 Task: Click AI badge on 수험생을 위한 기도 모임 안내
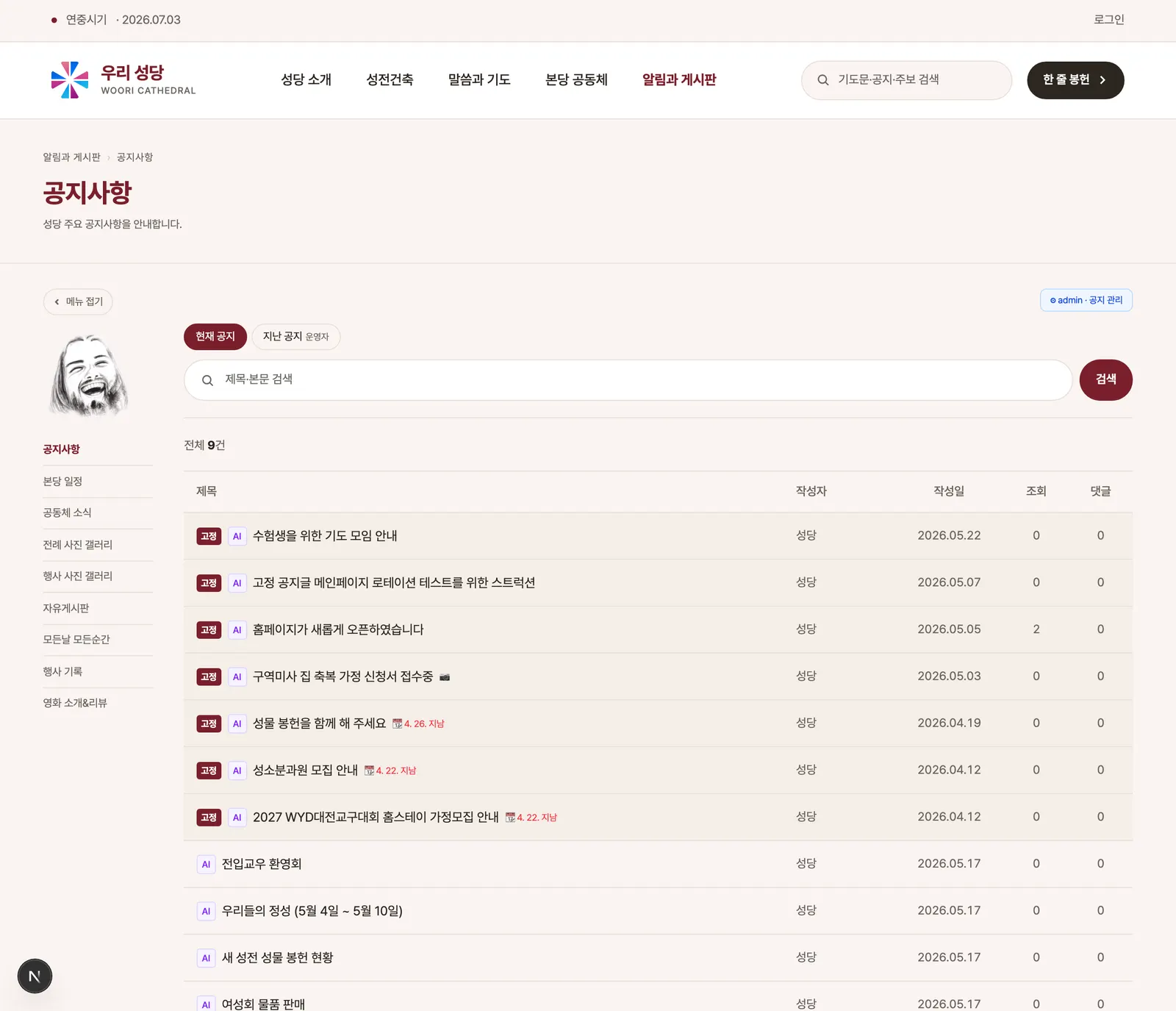[x=237, y=536]
